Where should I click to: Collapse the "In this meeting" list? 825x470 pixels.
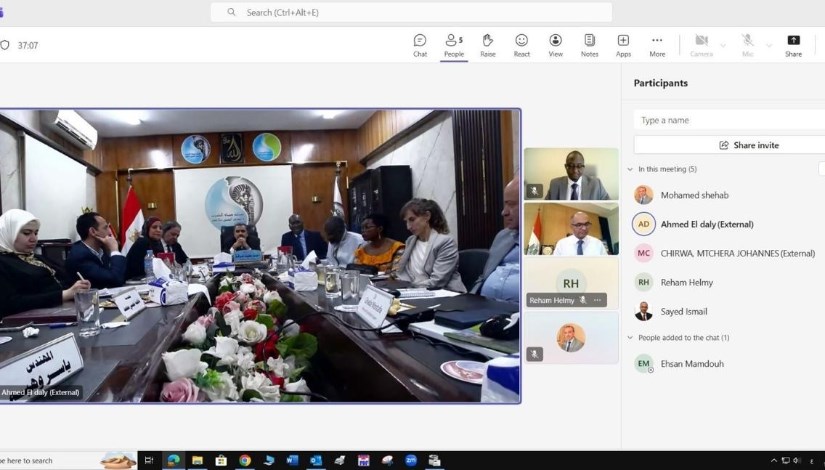pos(630,169)
